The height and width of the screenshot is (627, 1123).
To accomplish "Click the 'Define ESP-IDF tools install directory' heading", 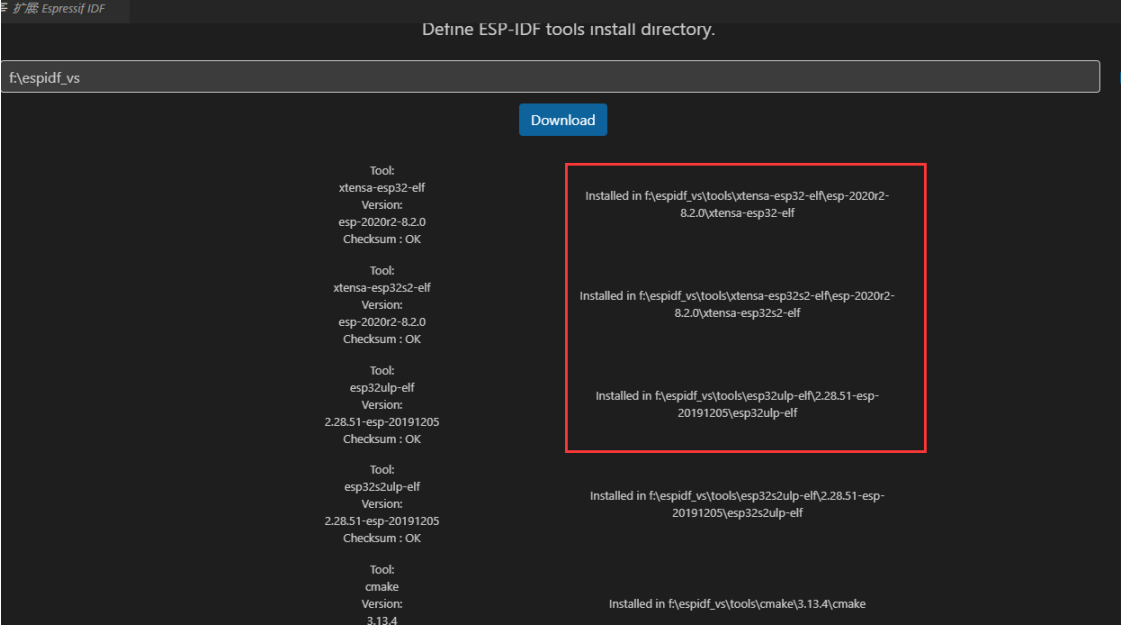I will 568,29.
